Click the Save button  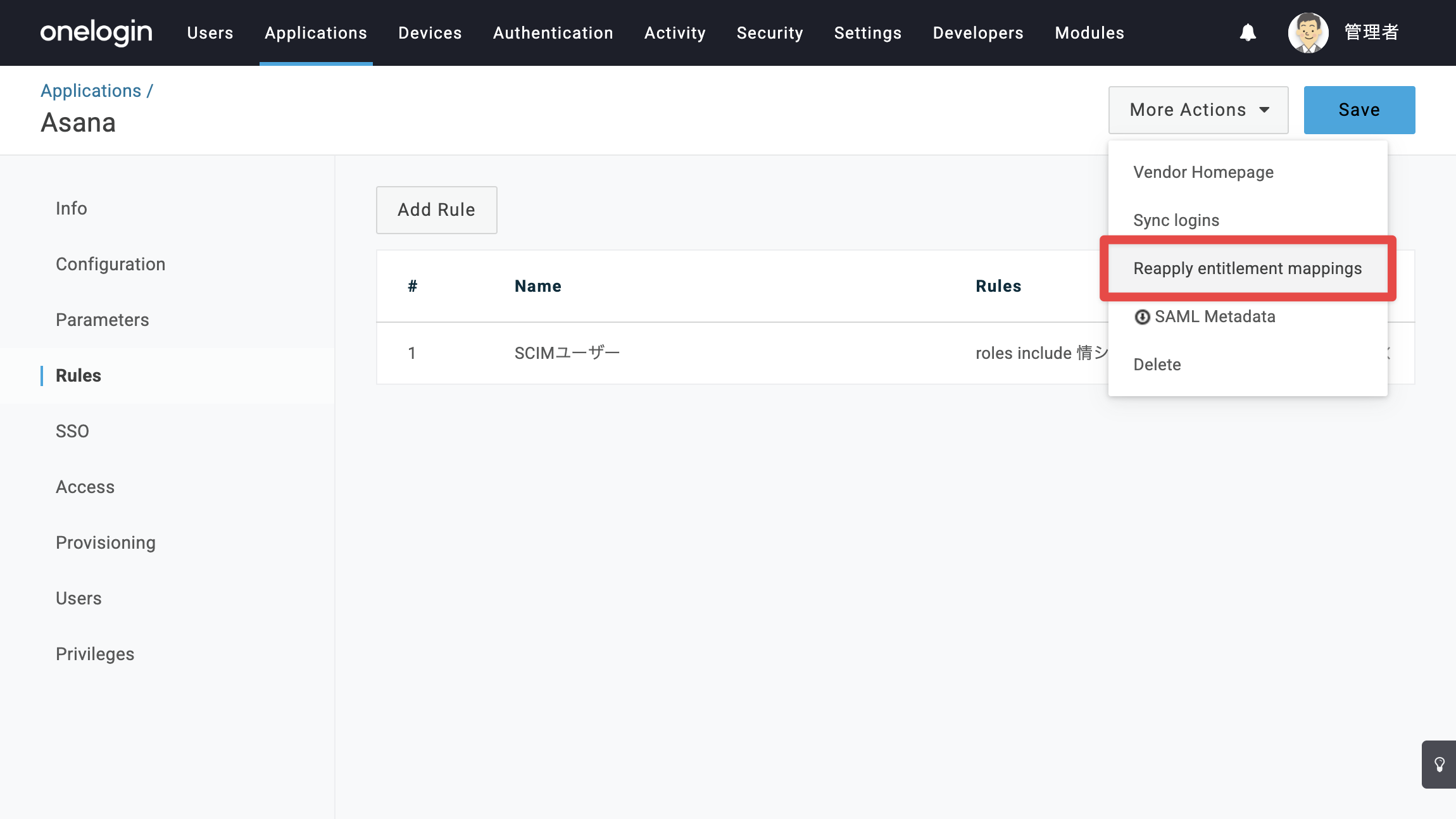tap(1359, 110)
